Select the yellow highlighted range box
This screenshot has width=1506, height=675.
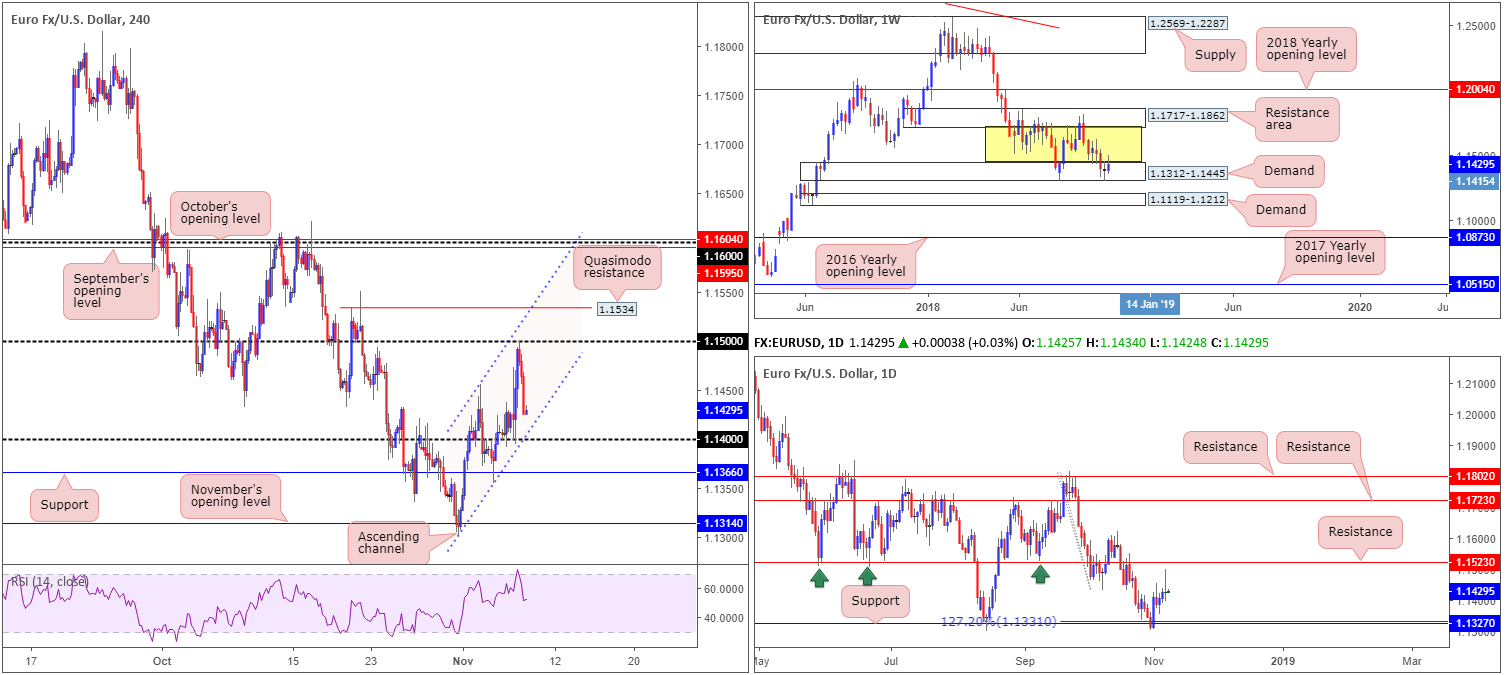pos(1063,144)
